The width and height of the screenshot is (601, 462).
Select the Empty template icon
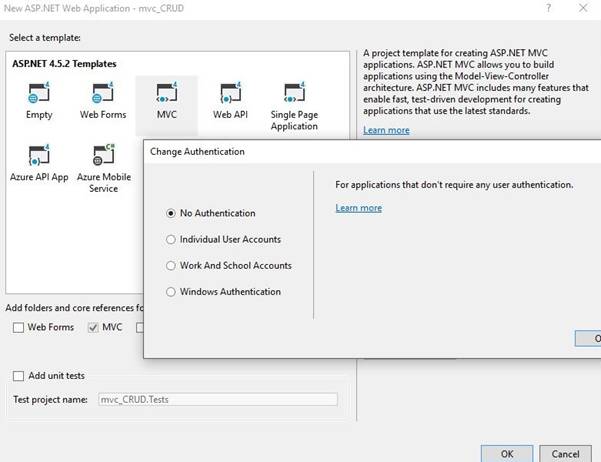39,93
